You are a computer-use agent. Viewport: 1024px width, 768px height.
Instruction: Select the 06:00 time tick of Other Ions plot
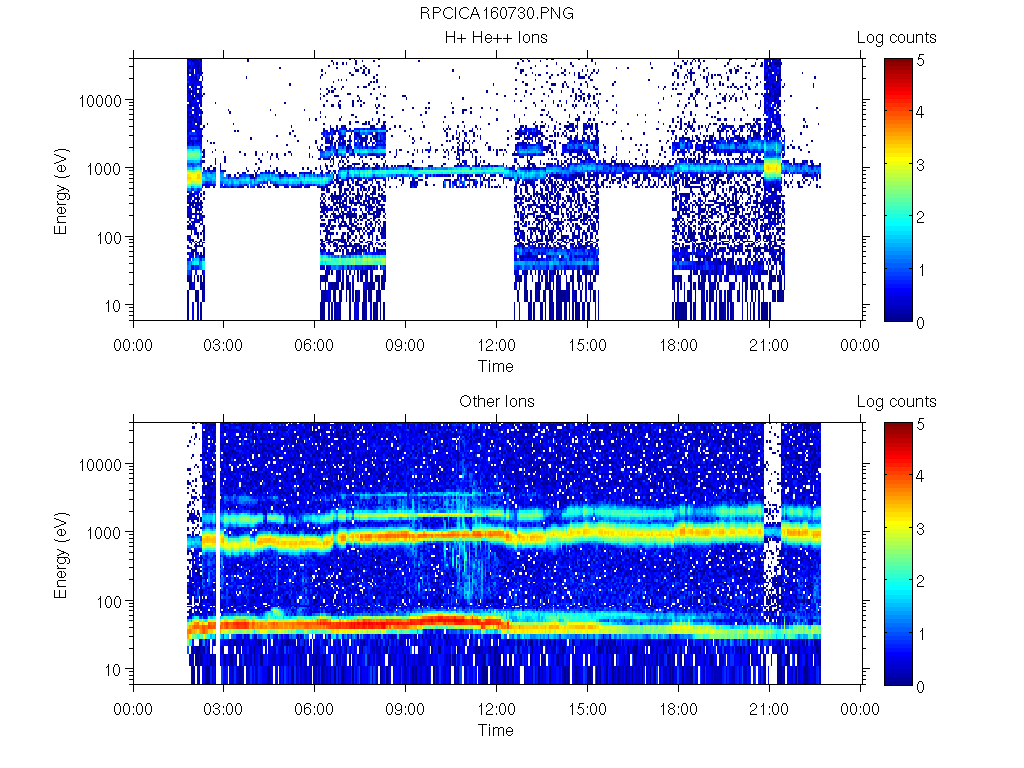[x=314, y=709]
